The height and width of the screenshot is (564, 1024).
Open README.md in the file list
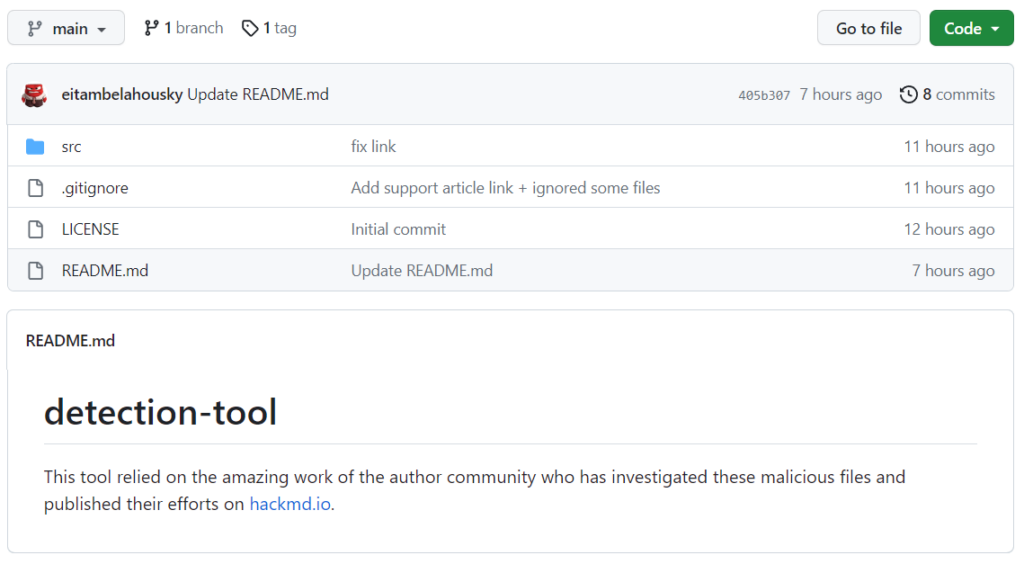click(105, 271)
